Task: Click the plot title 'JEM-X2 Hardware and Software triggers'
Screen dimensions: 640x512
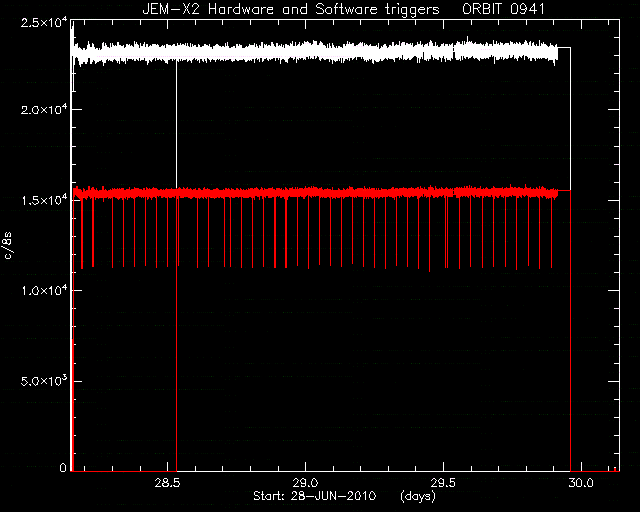Action: tap(291, 9)
